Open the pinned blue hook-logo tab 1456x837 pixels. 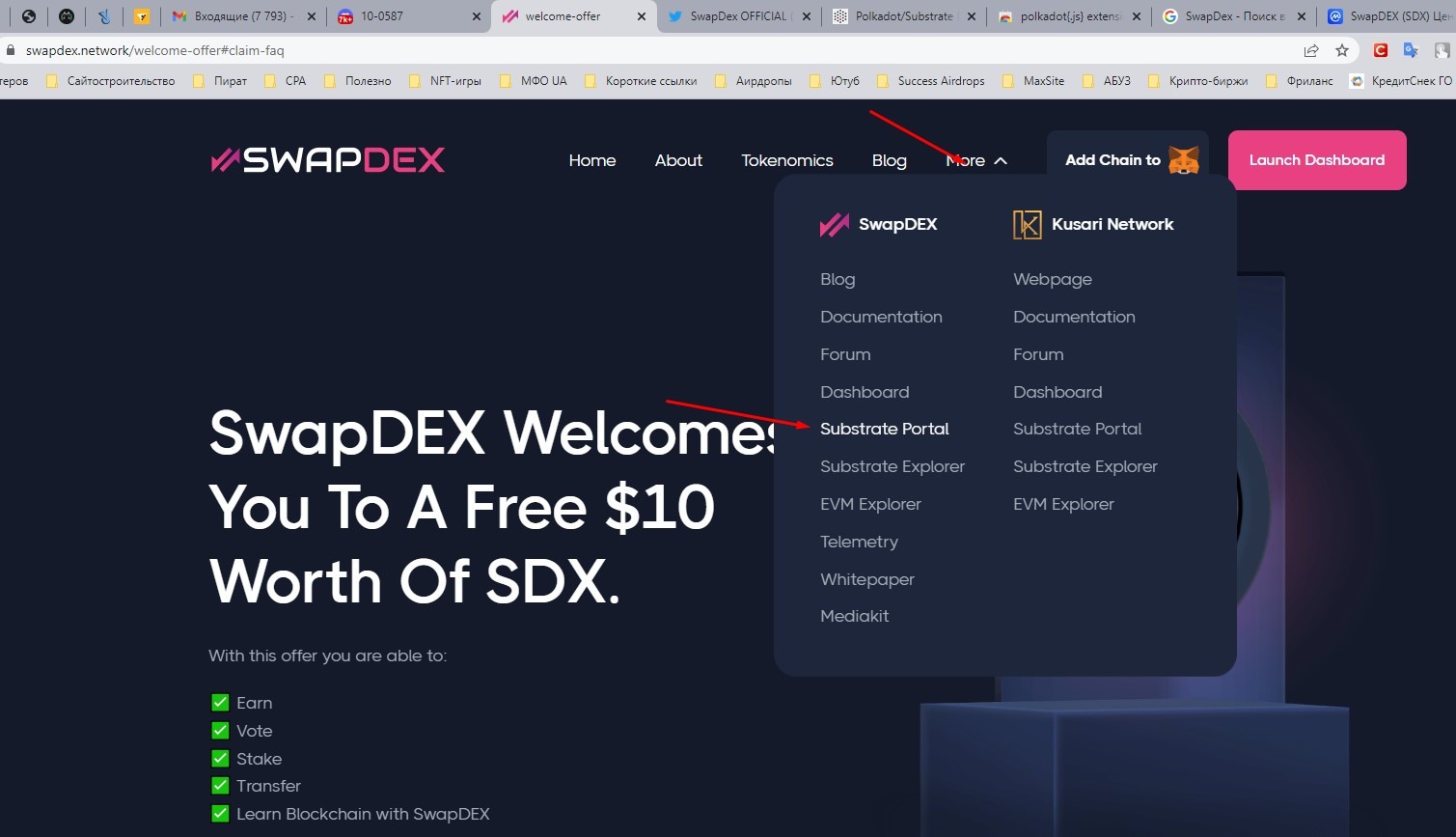pos(104,16)
